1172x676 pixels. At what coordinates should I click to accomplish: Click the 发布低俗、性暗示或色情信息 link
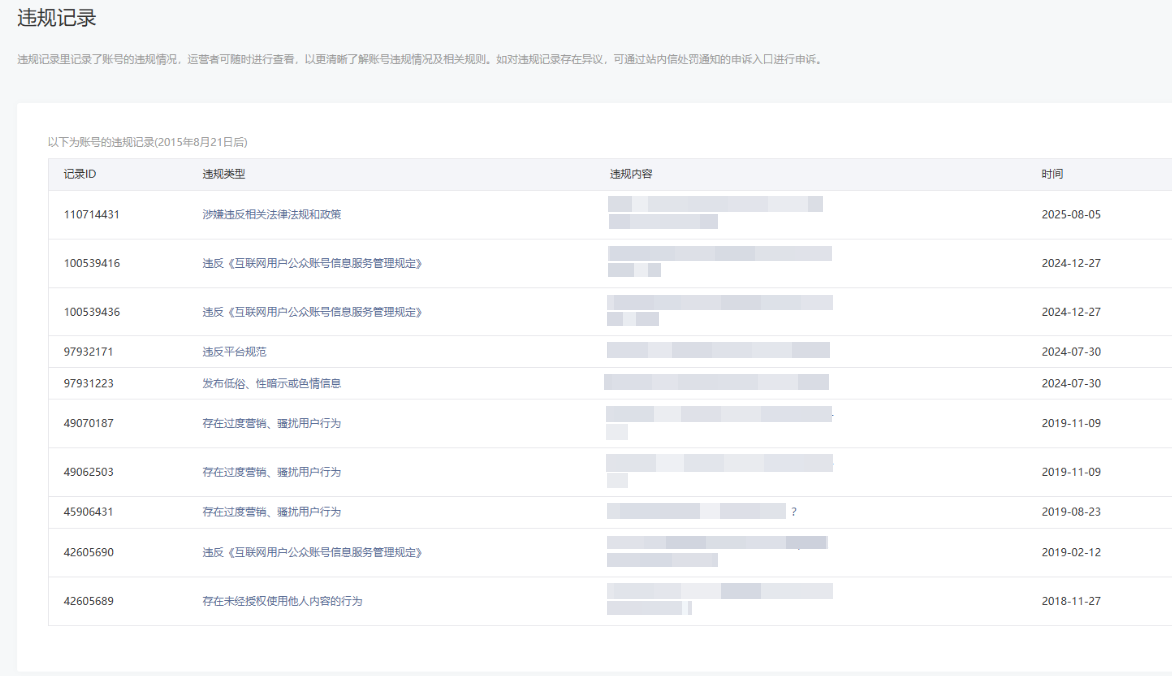pos(272,384)
